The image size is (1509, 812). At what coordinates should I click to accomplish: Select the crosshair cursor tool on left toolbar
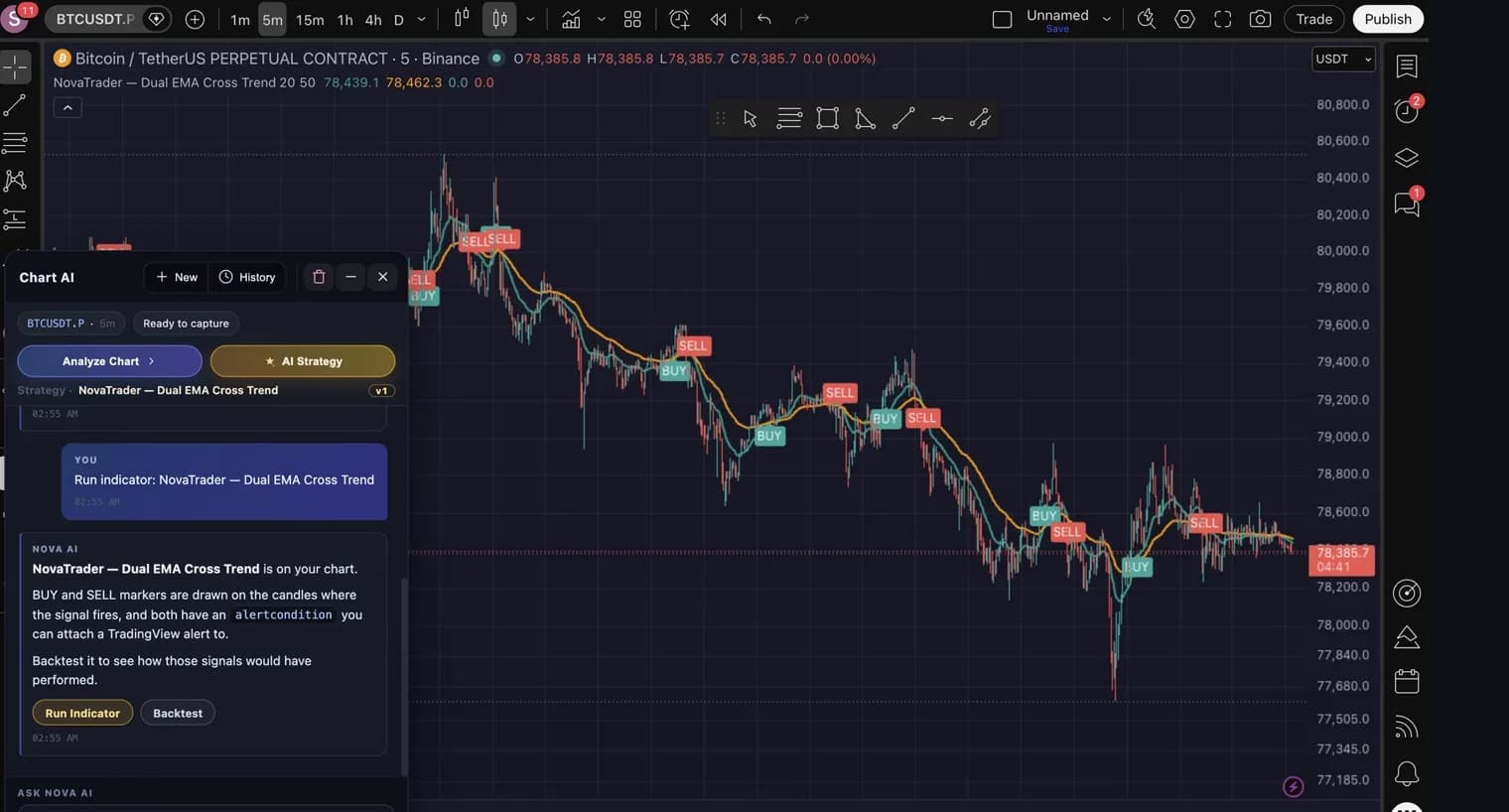click(x=15, y=68)
